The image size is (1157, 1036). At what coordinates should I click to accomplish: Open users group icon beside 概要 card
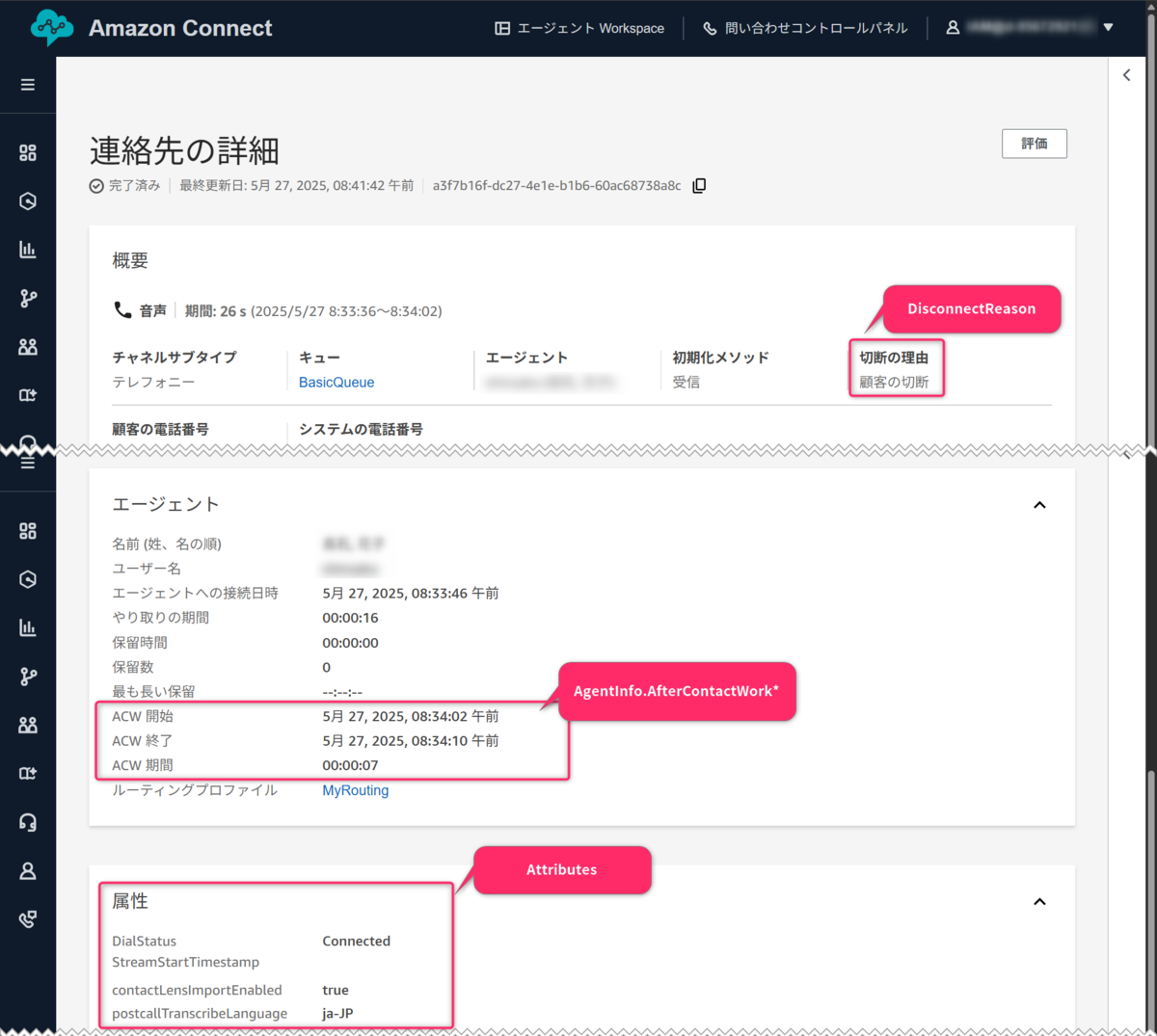click(28, 347)
